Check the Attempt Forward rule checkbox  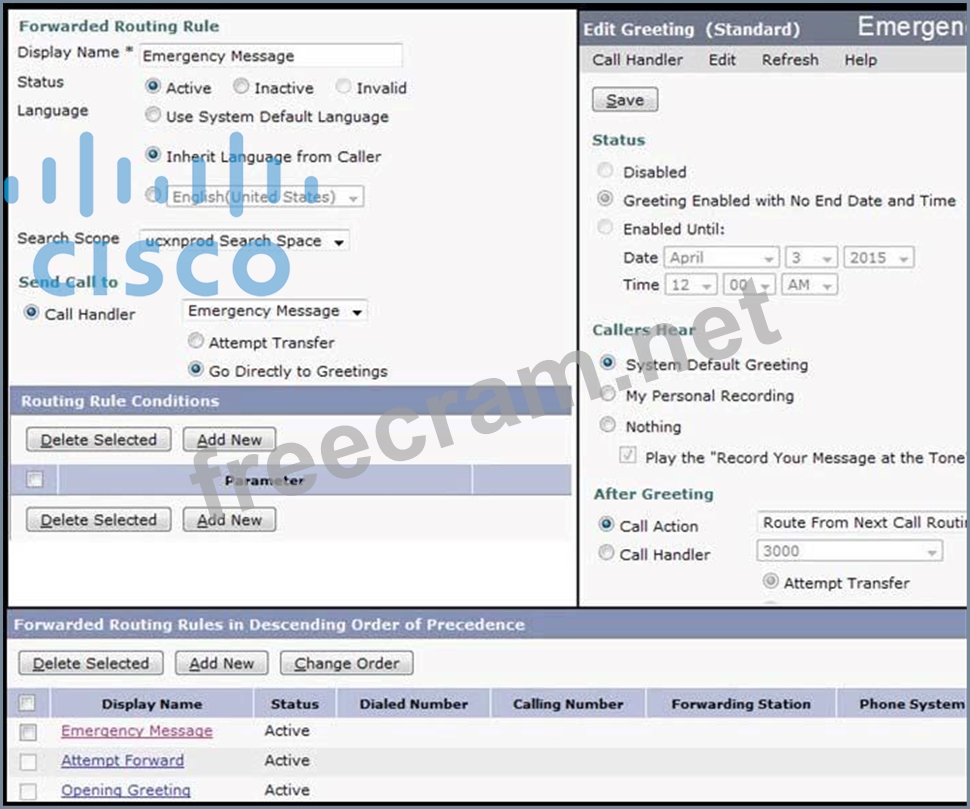tap(28, 761)
